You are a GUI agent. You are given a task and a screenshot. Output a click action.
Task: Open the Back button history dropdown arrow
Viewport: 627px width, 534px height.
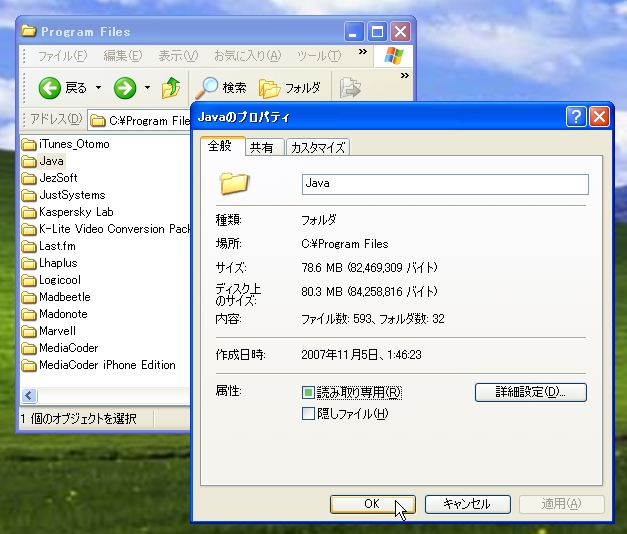pyautogui.click(x=98, y=88)
